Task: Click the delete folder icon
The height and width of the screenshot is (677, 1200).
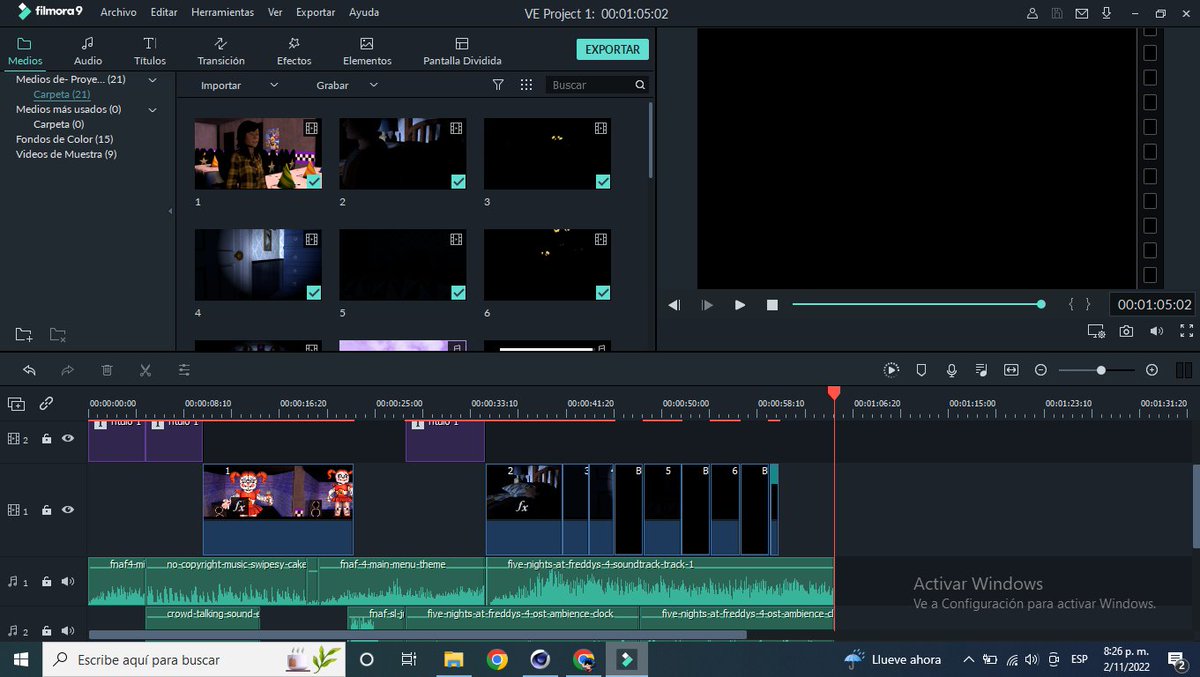Action: point(58,335)
